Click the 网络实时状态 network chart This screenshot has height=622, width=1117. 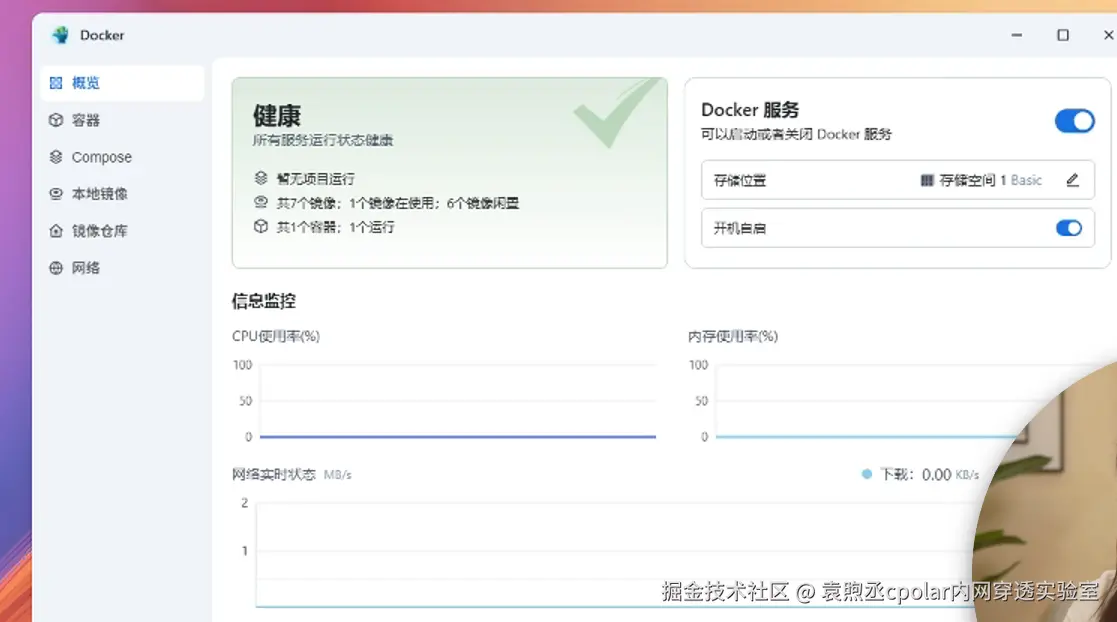pos(613,554)
